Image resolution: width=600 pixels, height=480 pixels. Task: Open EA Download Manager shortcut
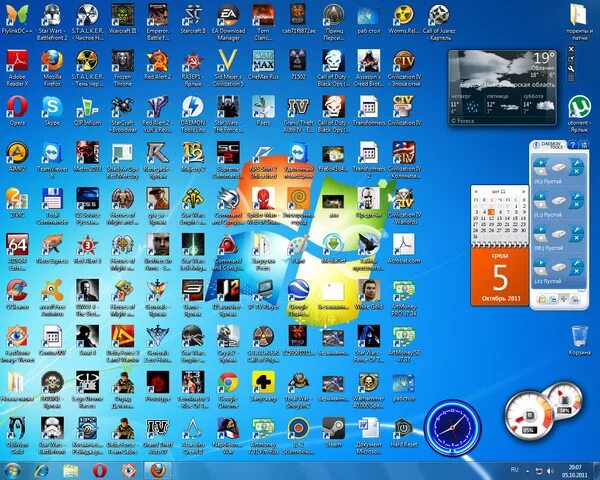(x=228, y=22)
